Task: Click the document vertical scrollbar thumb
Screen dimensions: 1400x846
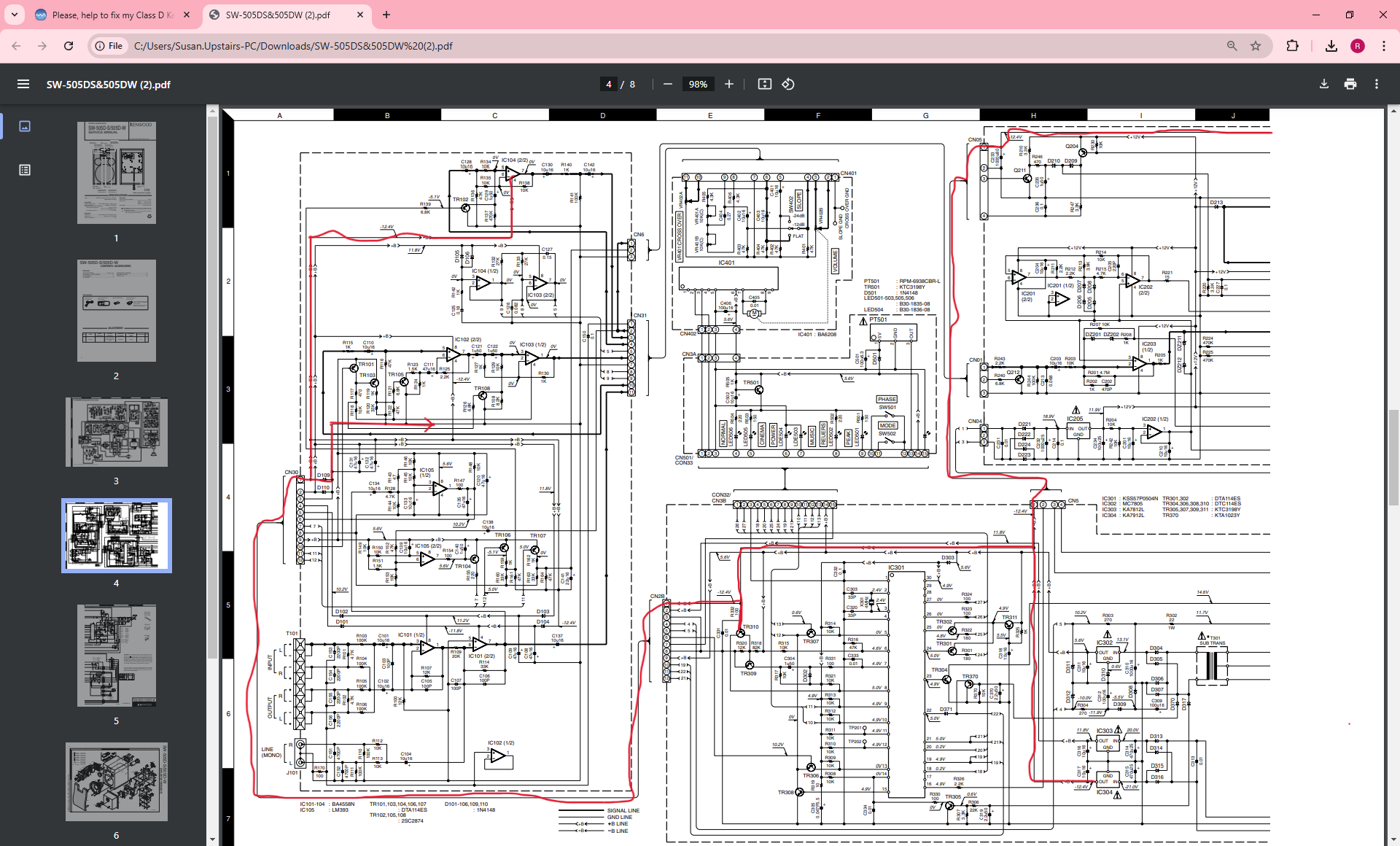Action: (1393, 457)
